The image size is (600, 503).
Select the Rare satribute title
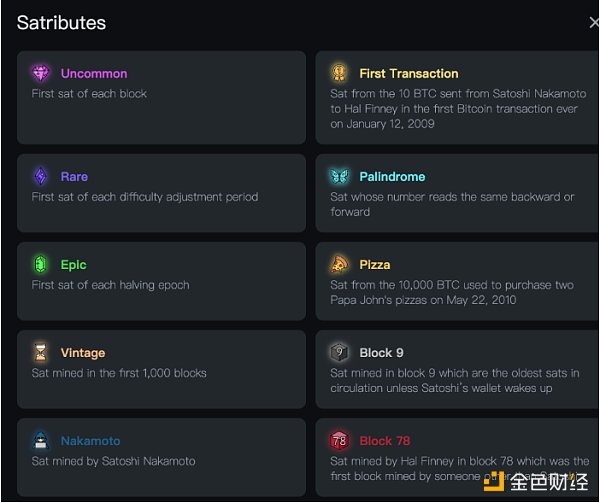[x=74, y=177]
